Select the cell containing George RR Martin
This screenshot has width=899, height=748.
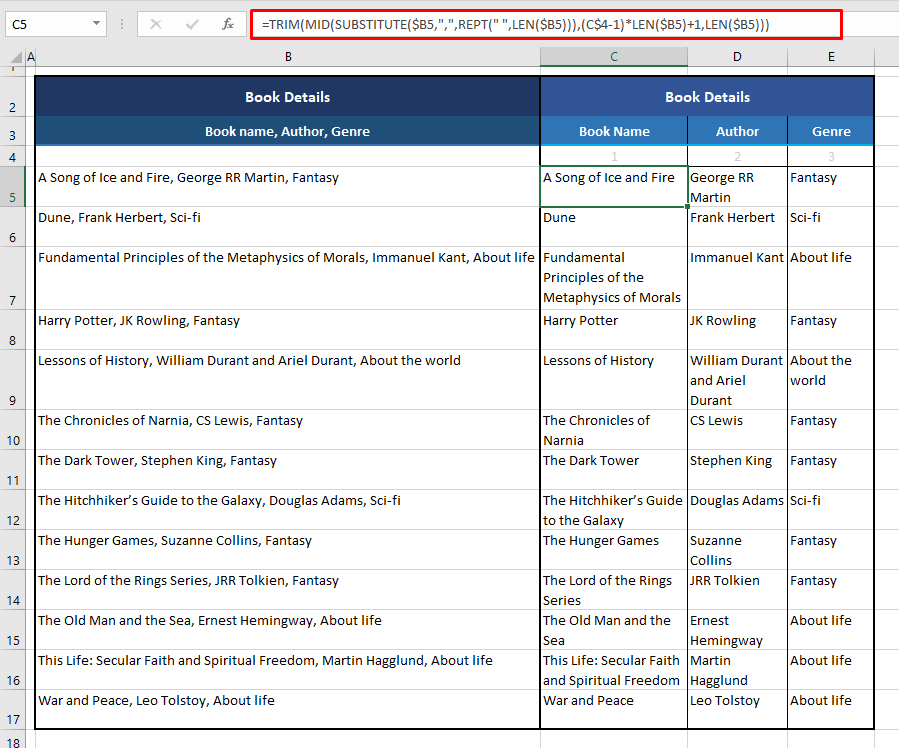click(737, 187)
